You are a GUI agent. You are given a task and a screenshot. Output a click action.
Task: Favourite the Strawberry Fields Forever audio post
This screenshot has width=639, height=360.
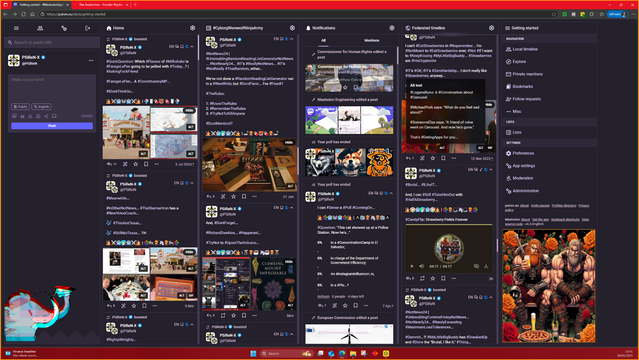point(433,278)
